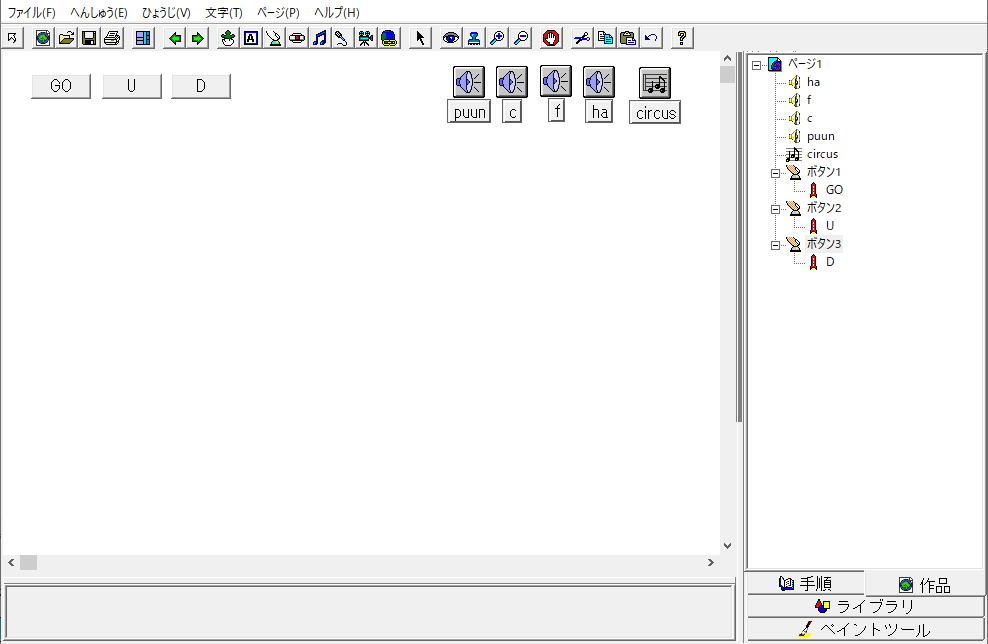Click the green plant pot toolbar icon
988x644 pixels.
pyautogui.click(x=228, y=38)
